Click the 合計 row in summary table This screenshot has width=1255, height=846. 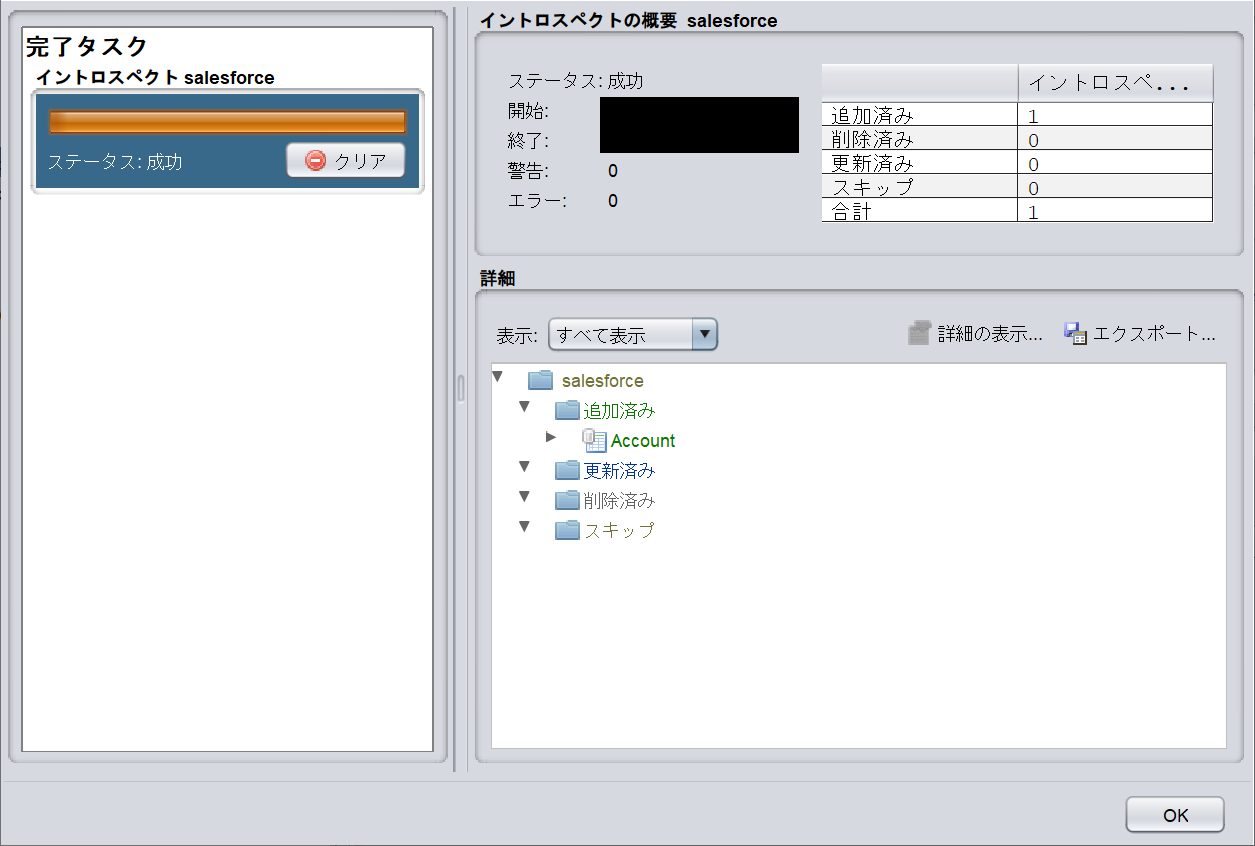1017,210
